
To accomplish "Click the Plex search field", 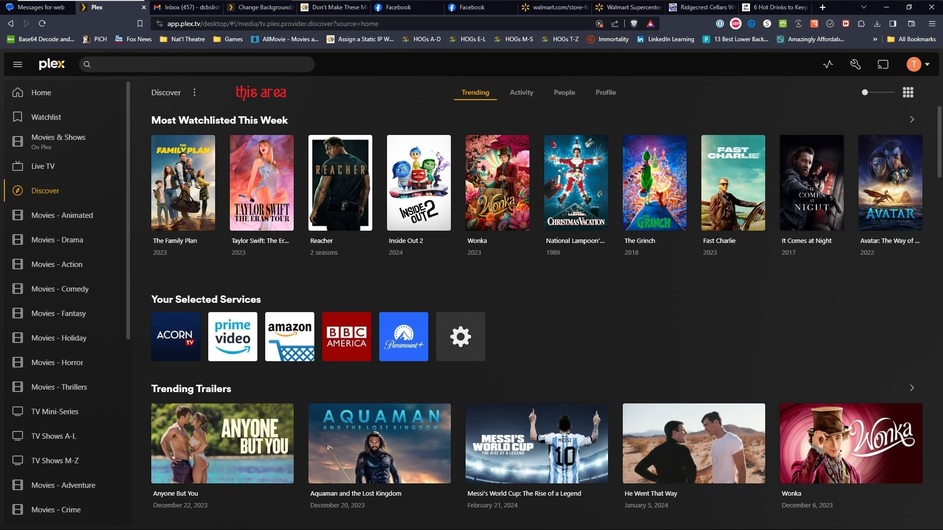I will (197, 64).
